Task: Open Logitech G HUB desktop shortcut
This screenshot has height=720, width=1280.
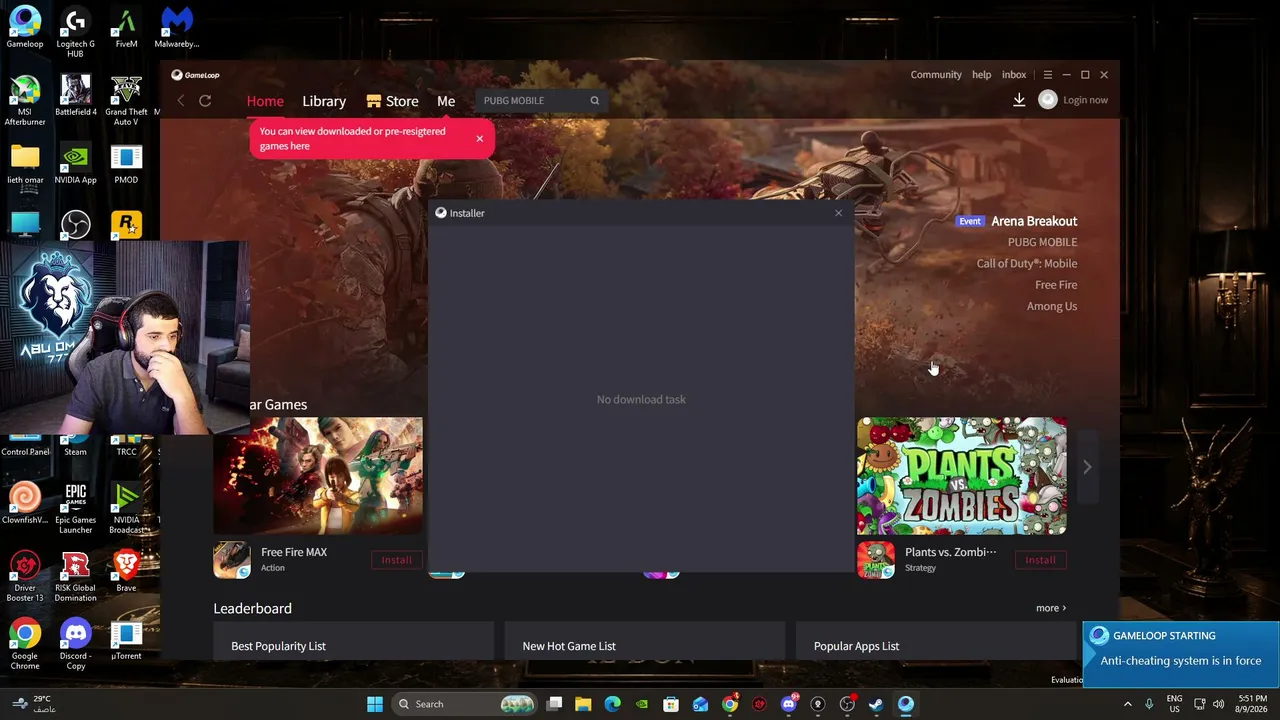Action: (x=75, y=32)
